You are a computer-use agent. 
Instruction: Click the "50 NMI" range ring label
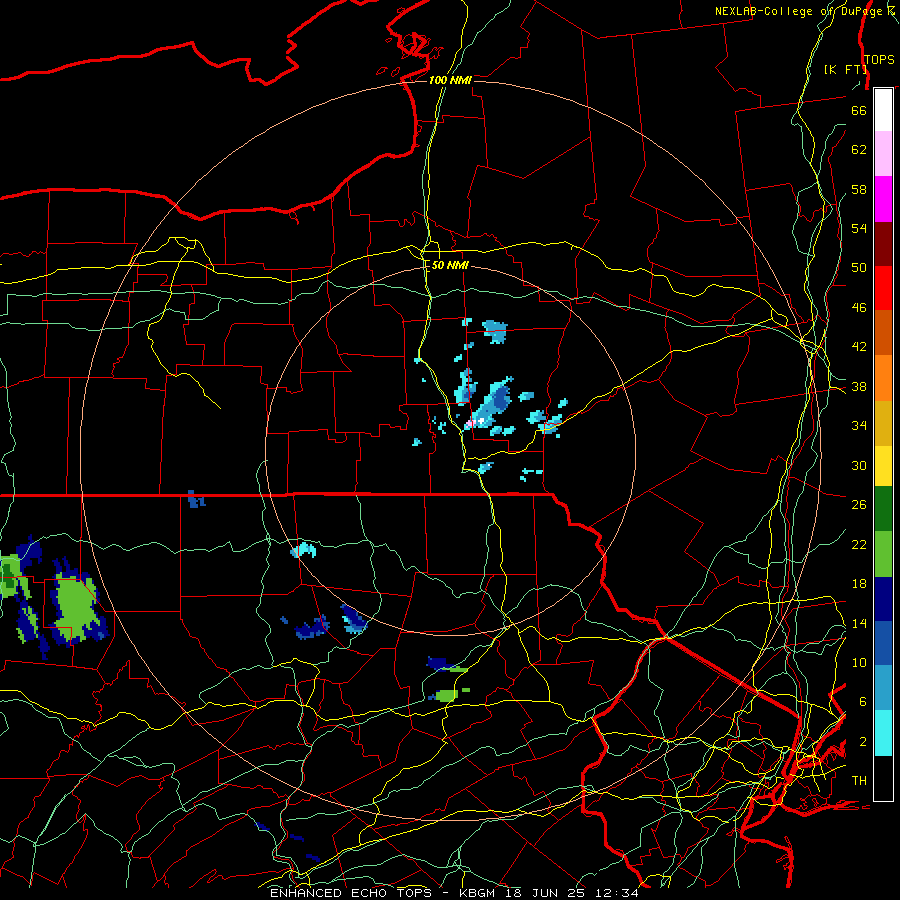[x=450, y=265]
